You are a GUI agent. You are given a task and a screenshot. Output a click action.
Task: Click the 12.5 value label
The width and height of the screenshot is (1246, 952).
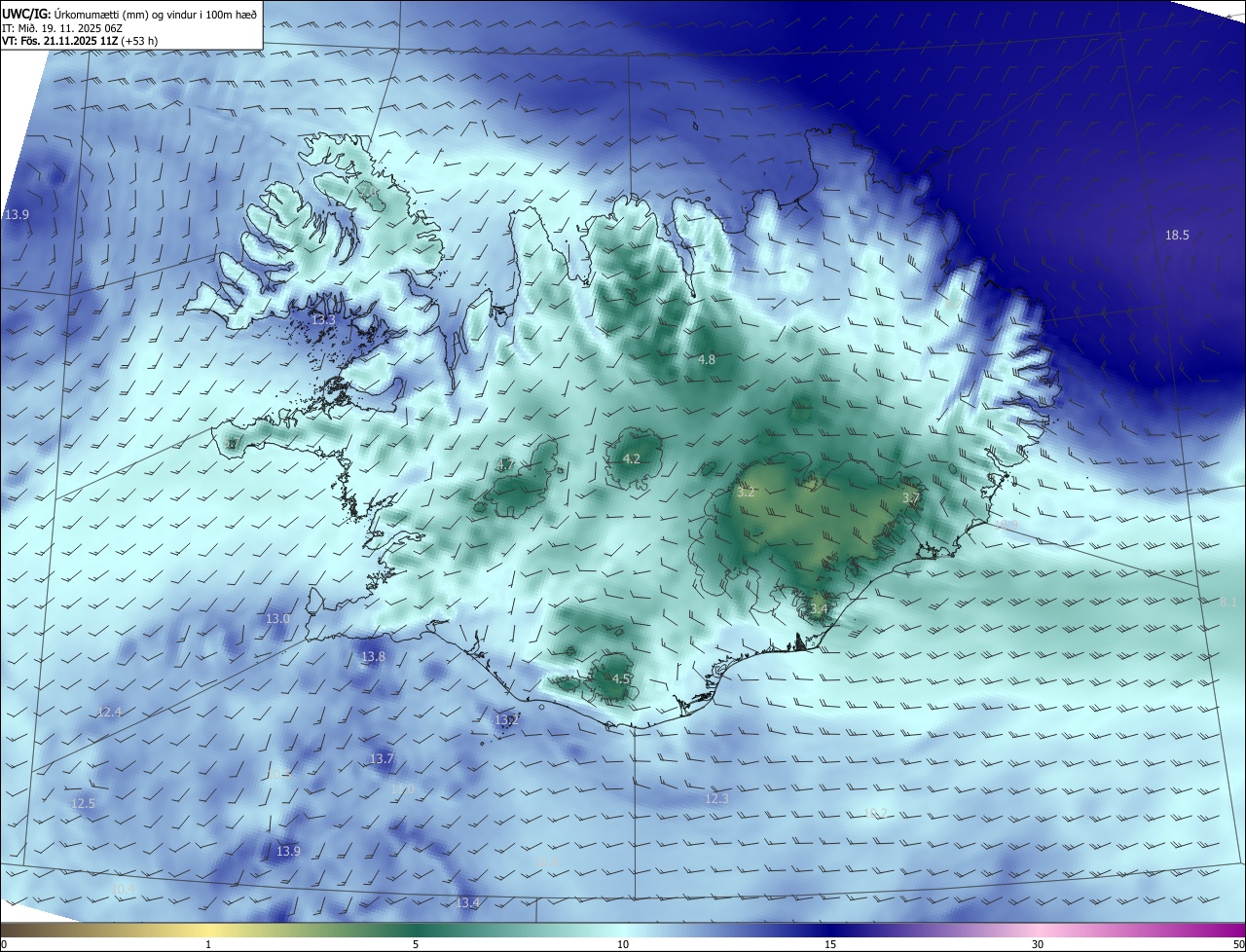(x=84, y=803)
